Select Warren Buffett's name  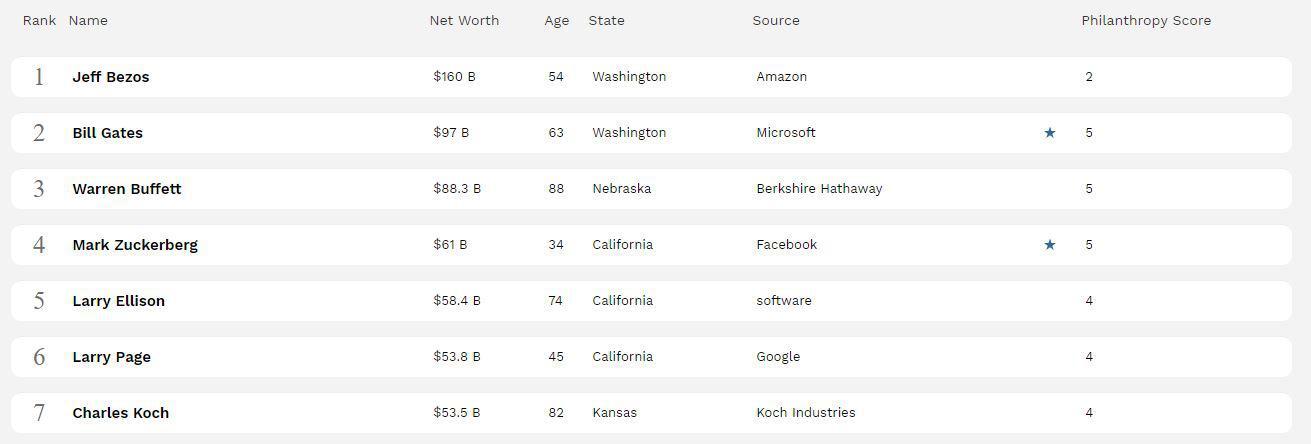(127, 189)
